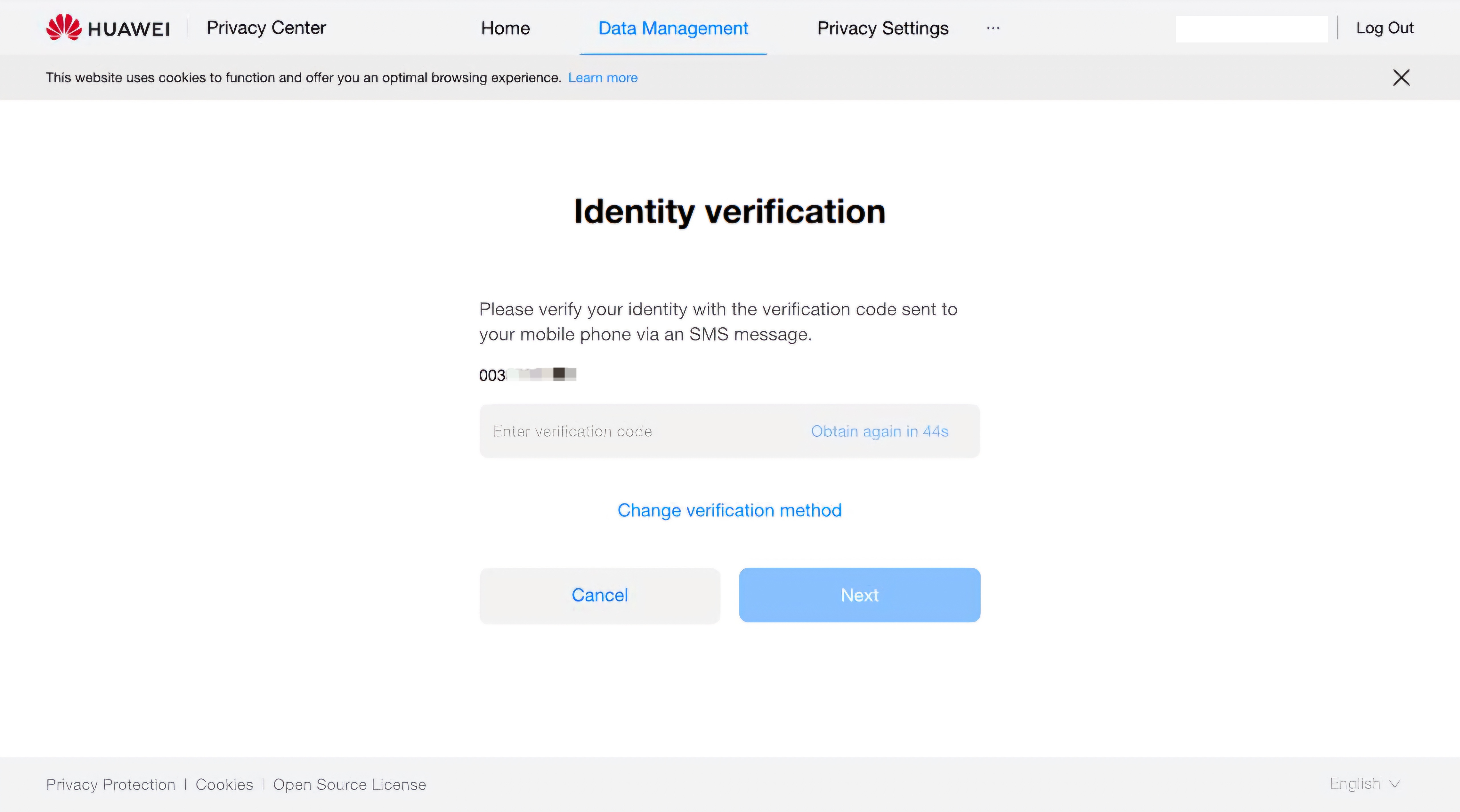1460x812 pixels.
Task: Go to the Home tab
Action: (505, 28)
